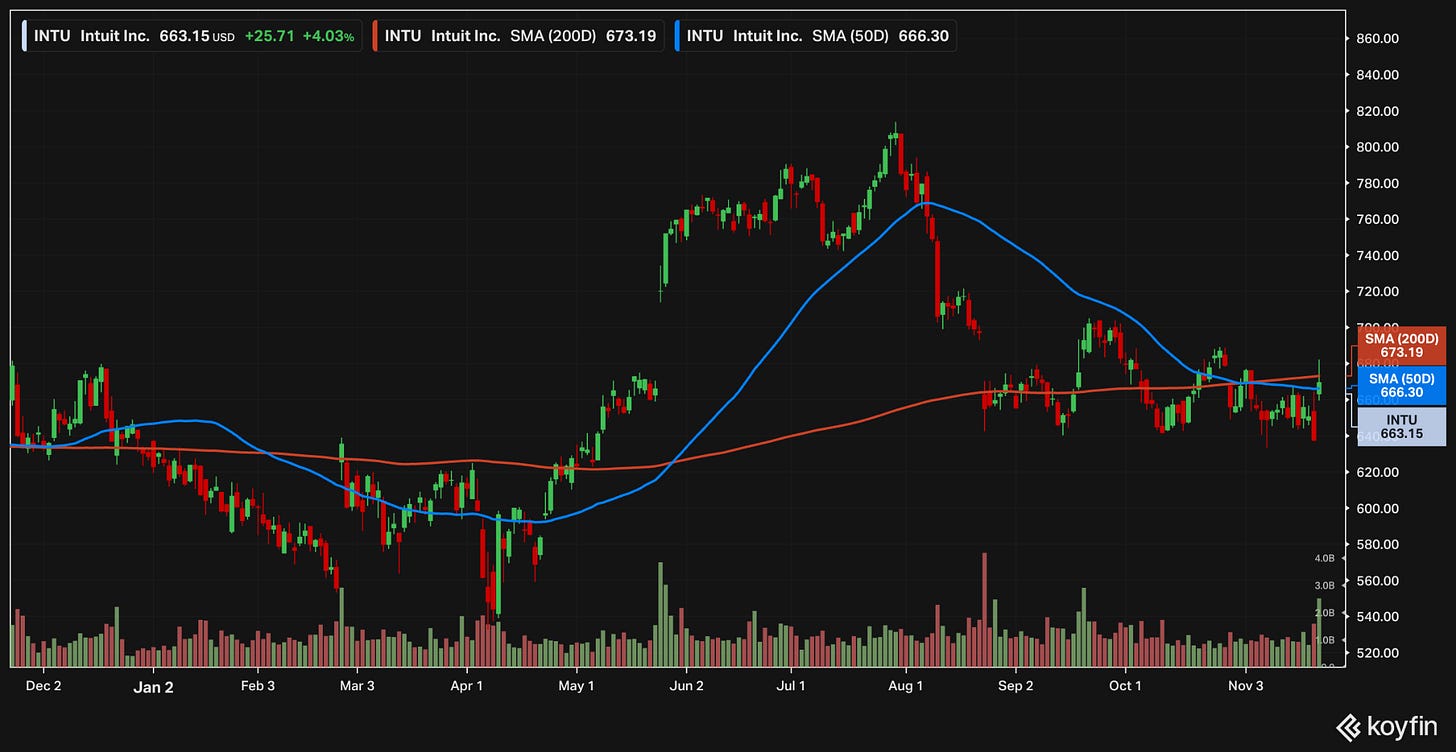Click the Jan 2 date label

click(x=153, y=687)
